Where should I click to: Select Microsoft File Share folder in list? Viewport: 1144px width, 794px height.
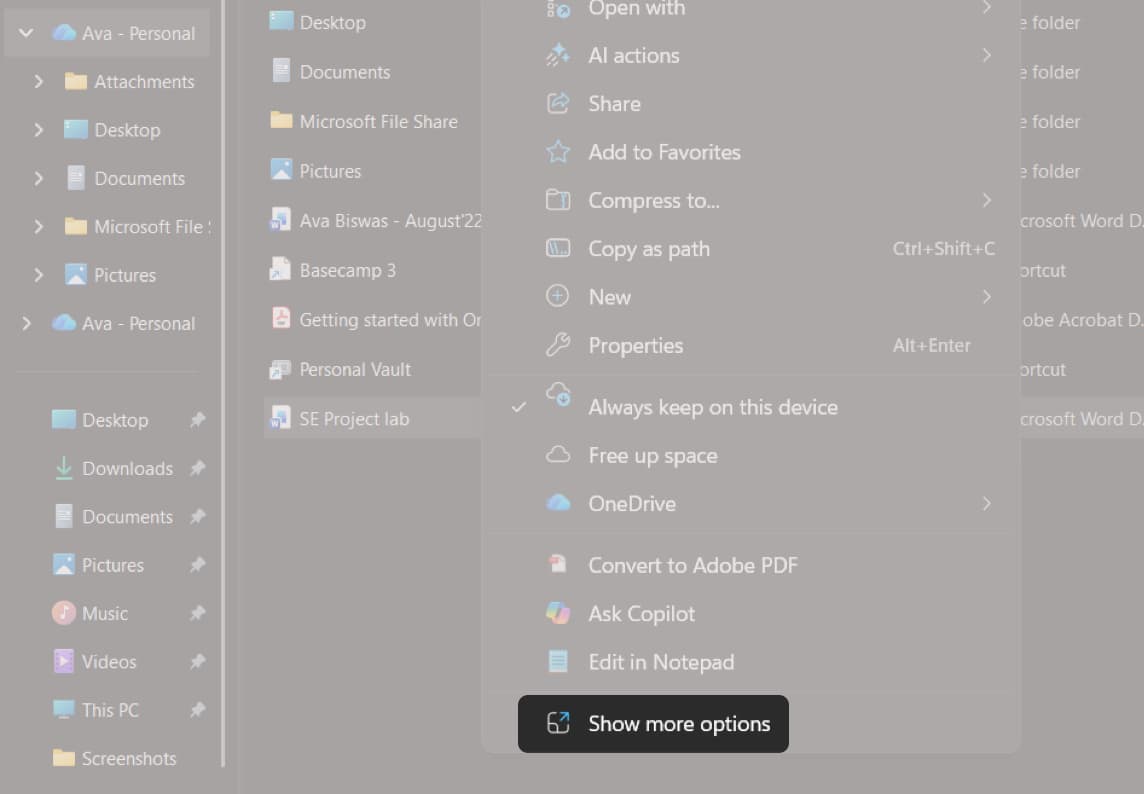click(x=364, y=121)
